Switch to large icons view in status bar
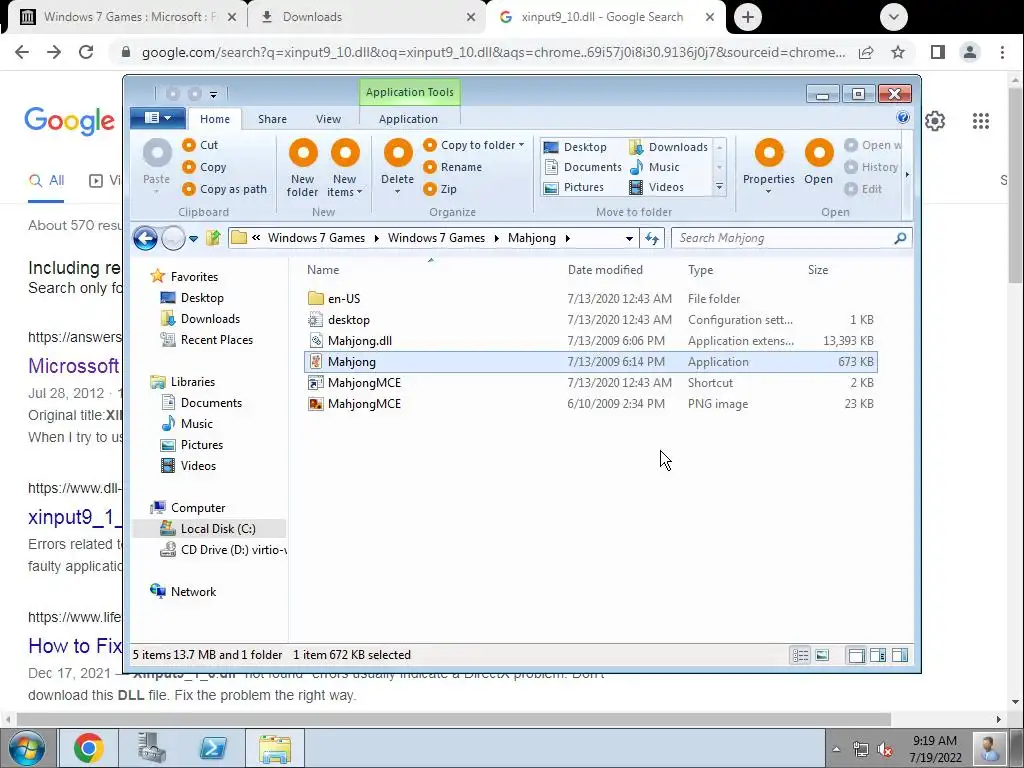Image resolution: width=1024 pixels, height=768 pixels. (822, 655)
